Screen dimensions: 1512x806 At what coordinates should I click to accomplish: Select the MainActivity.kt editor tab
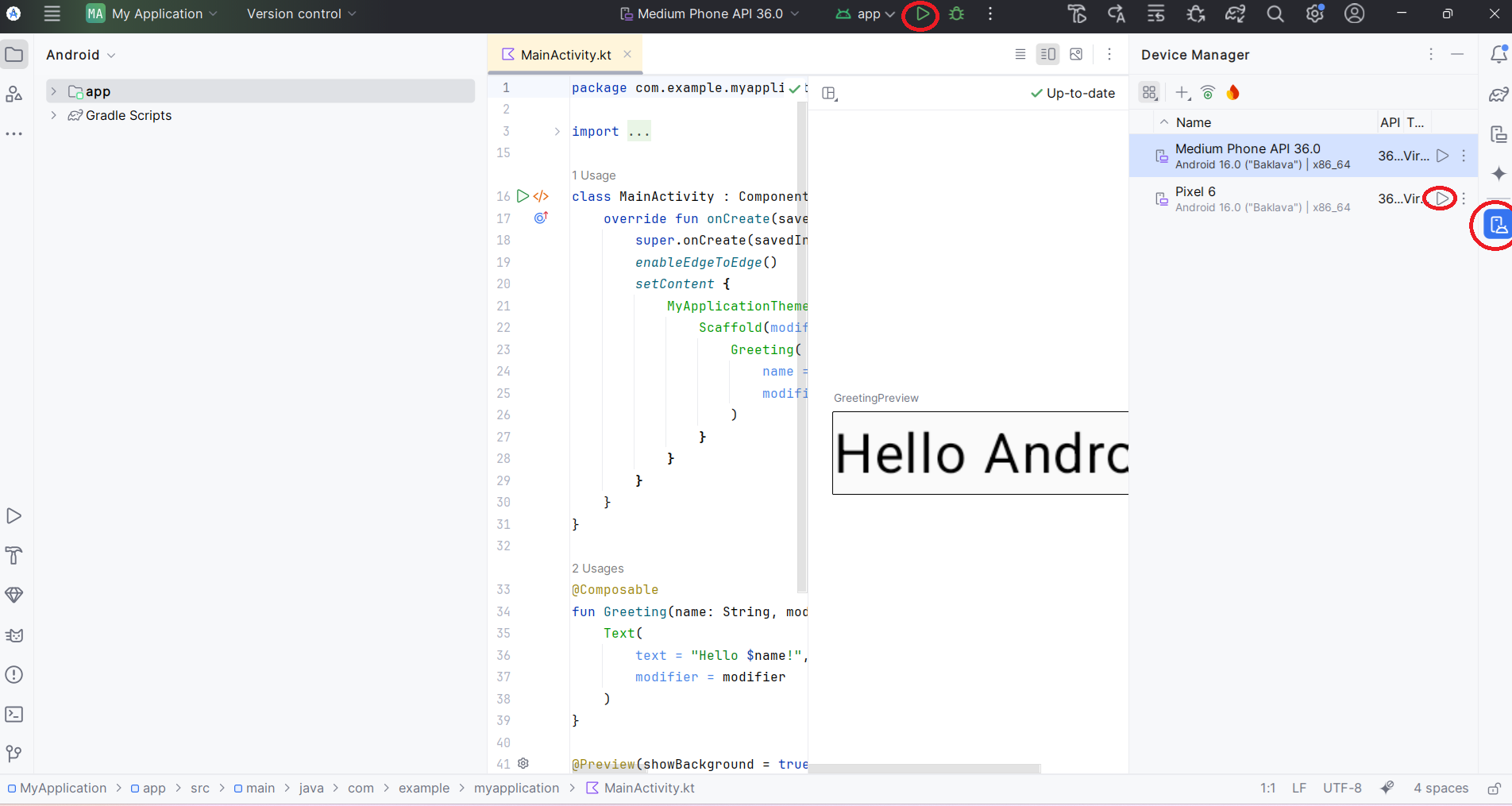tap(565, 55)
